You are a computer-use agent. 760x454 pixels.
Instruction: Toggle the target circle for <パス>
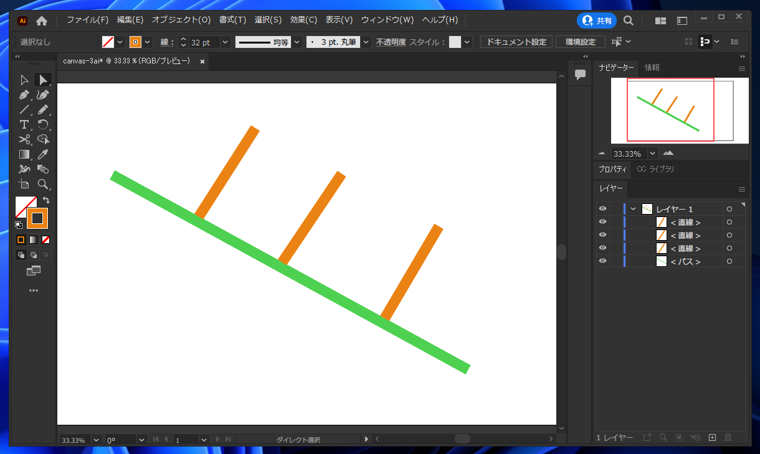click(x=729, y=261)
